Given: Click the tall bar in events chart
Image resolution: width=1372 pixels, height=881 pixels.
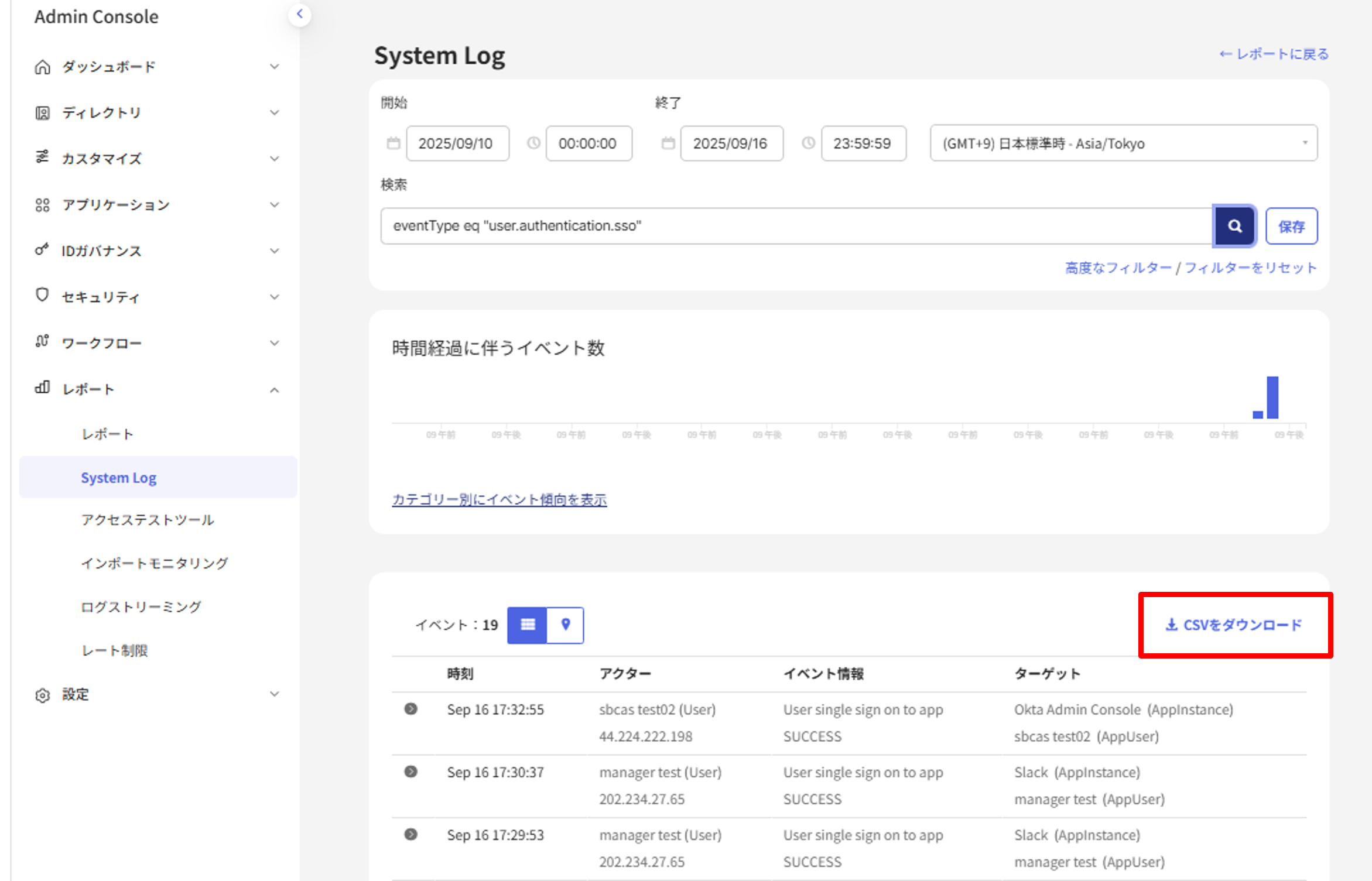Looking at the screenshot, I should 1272,397.
